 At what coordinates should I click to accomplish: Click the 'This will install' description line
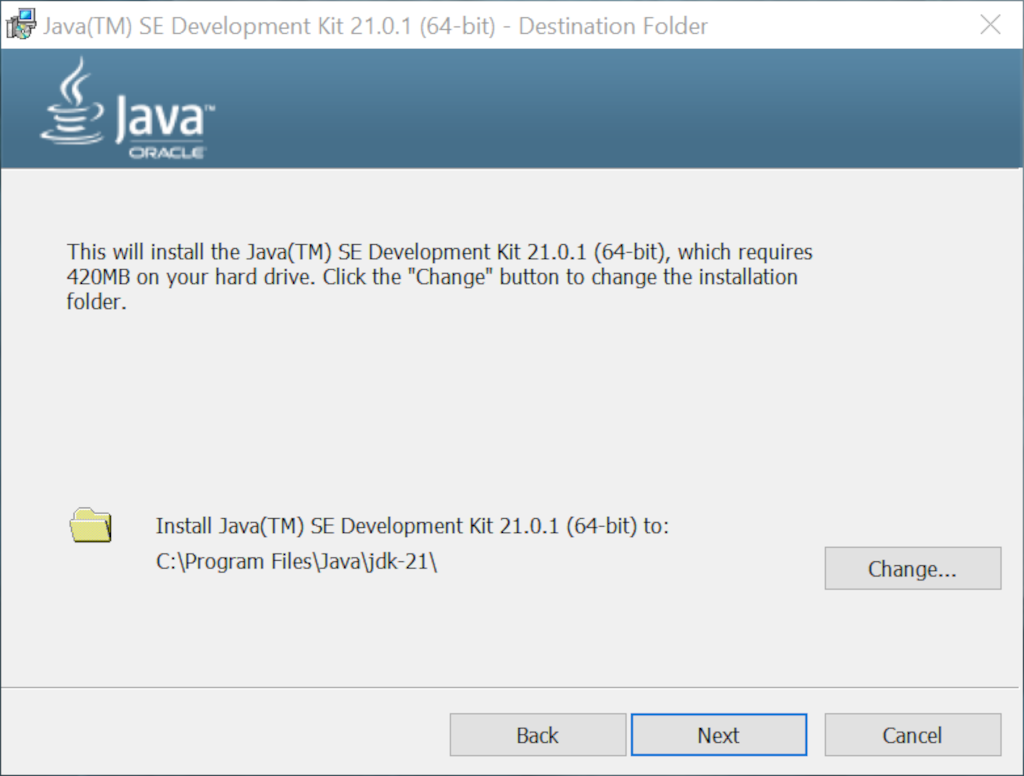(440, 252)
